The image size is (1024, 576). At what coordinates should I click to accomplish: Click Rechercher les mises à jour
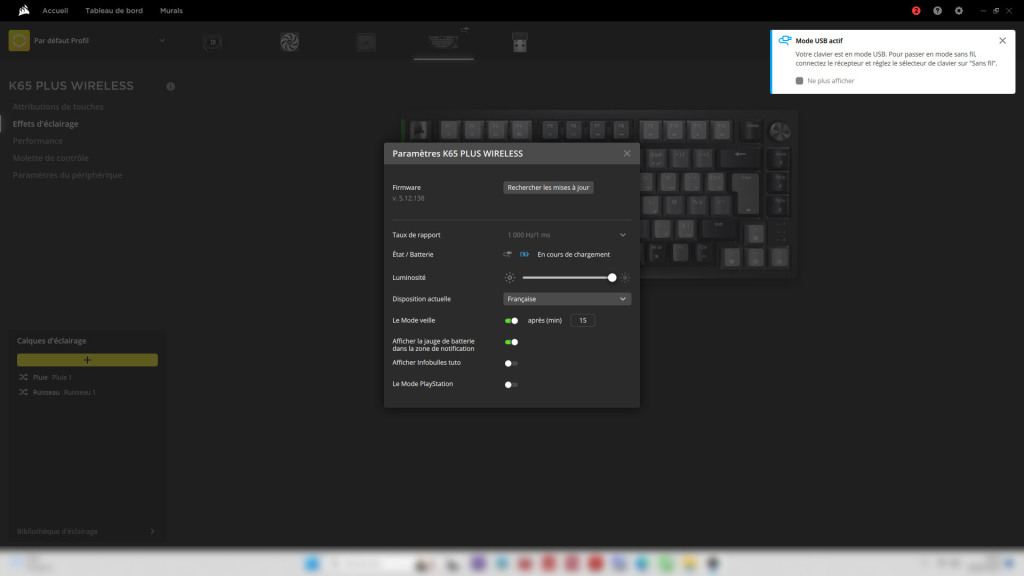[548, 187]
